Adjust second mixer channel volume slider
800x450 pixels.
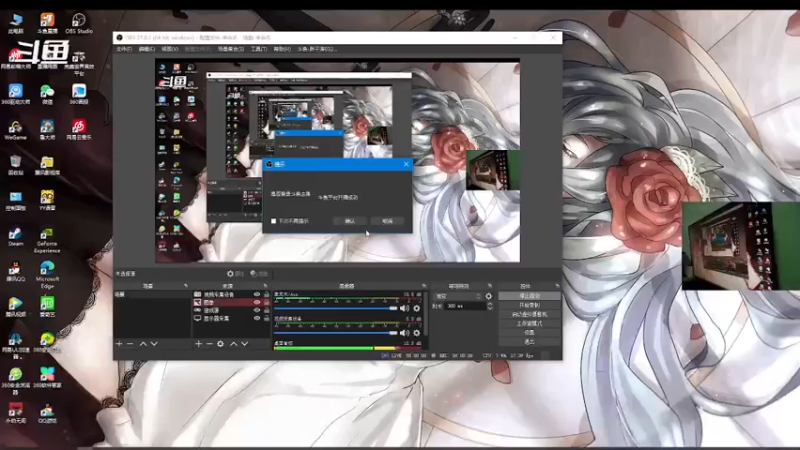click(336, 333)
